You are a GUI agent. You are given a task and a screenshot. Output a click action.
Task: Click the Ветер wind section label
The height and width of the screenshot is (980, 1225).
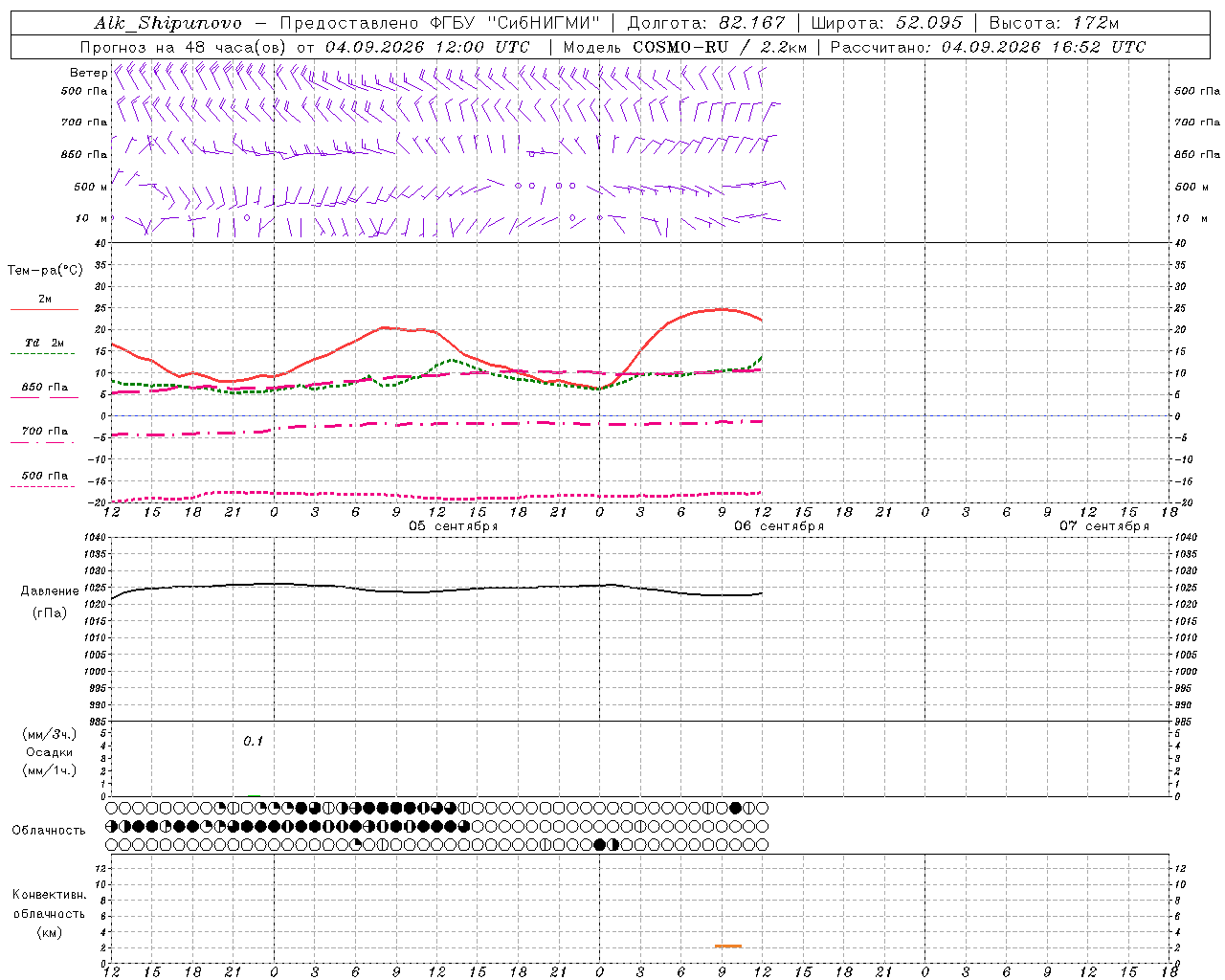[88, 73]
